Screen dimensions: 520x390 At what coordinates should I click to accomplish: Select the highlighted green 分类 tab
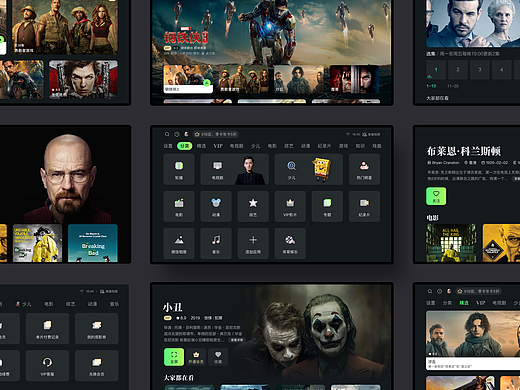tap(184, 146)
